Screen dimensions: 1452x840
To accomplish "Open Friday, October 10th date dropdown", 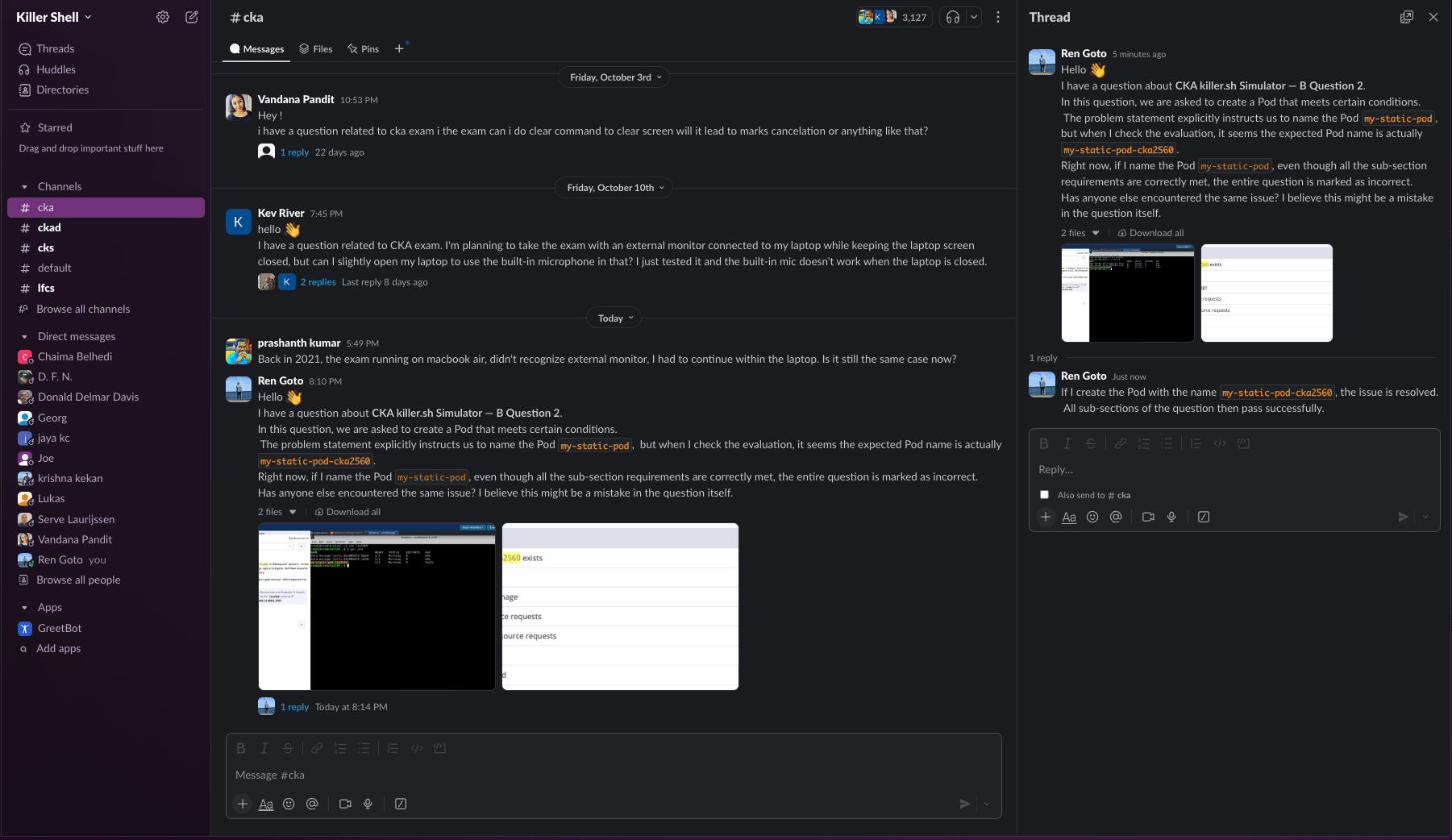I will click(x=614, y=188).
